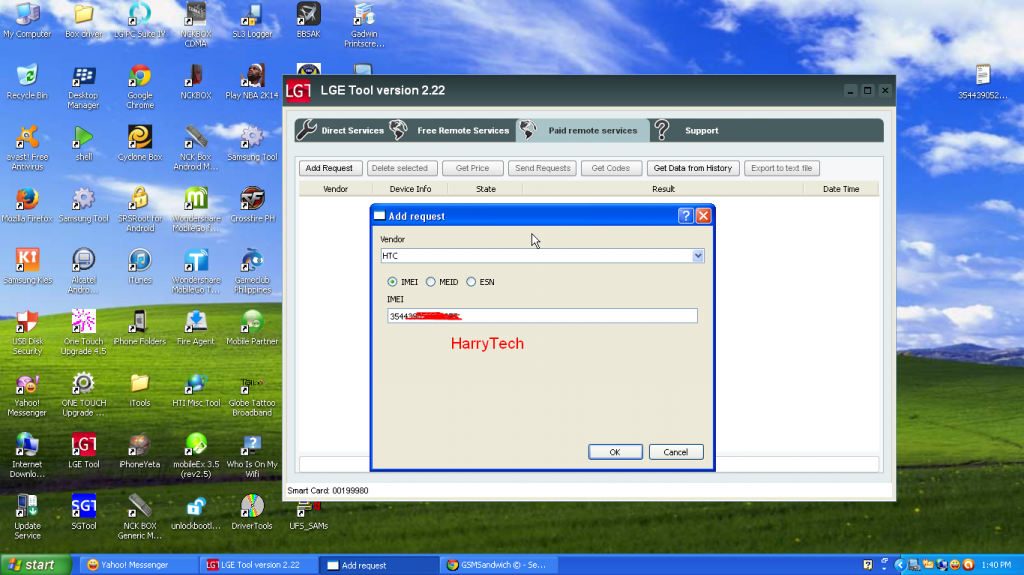Click into the IMEI input field
Image resolution: width=1024 pixels, height=575 pixels.
click(542, 316)
